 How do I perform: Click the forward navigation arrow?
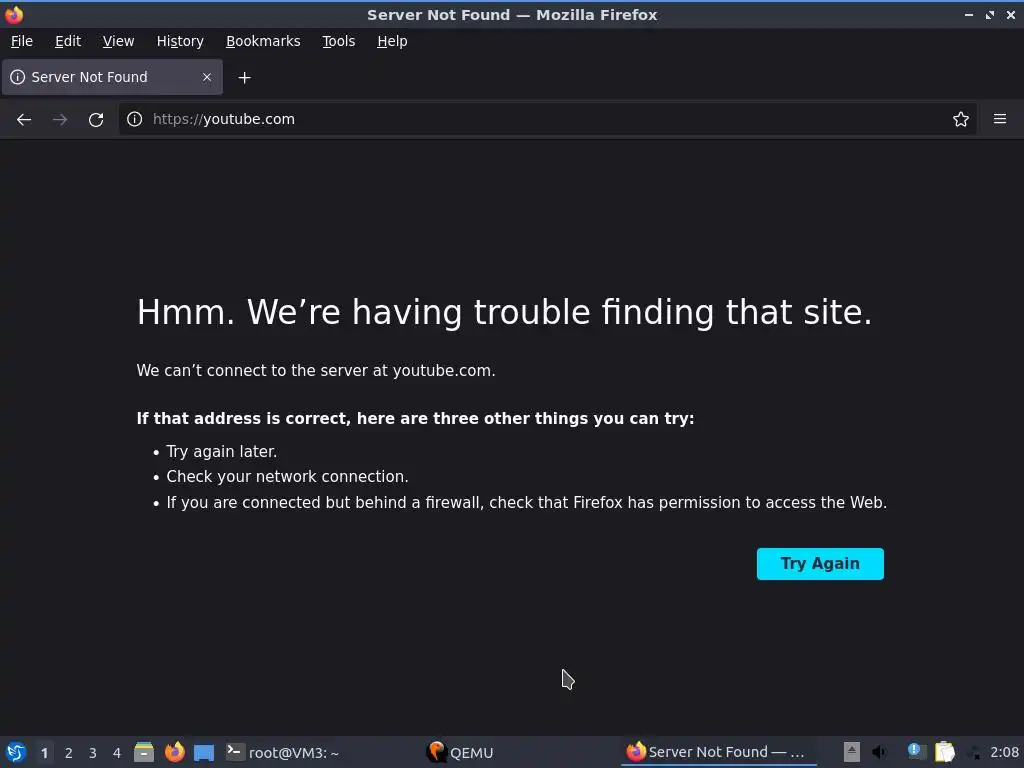point(60,120)
